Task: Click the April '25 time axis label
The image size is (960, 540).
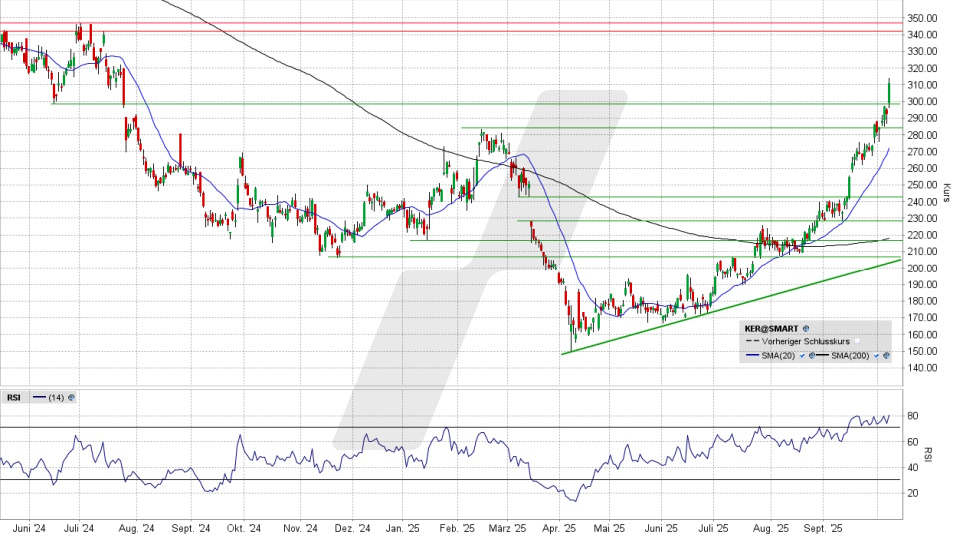Action: click(558, 528)
